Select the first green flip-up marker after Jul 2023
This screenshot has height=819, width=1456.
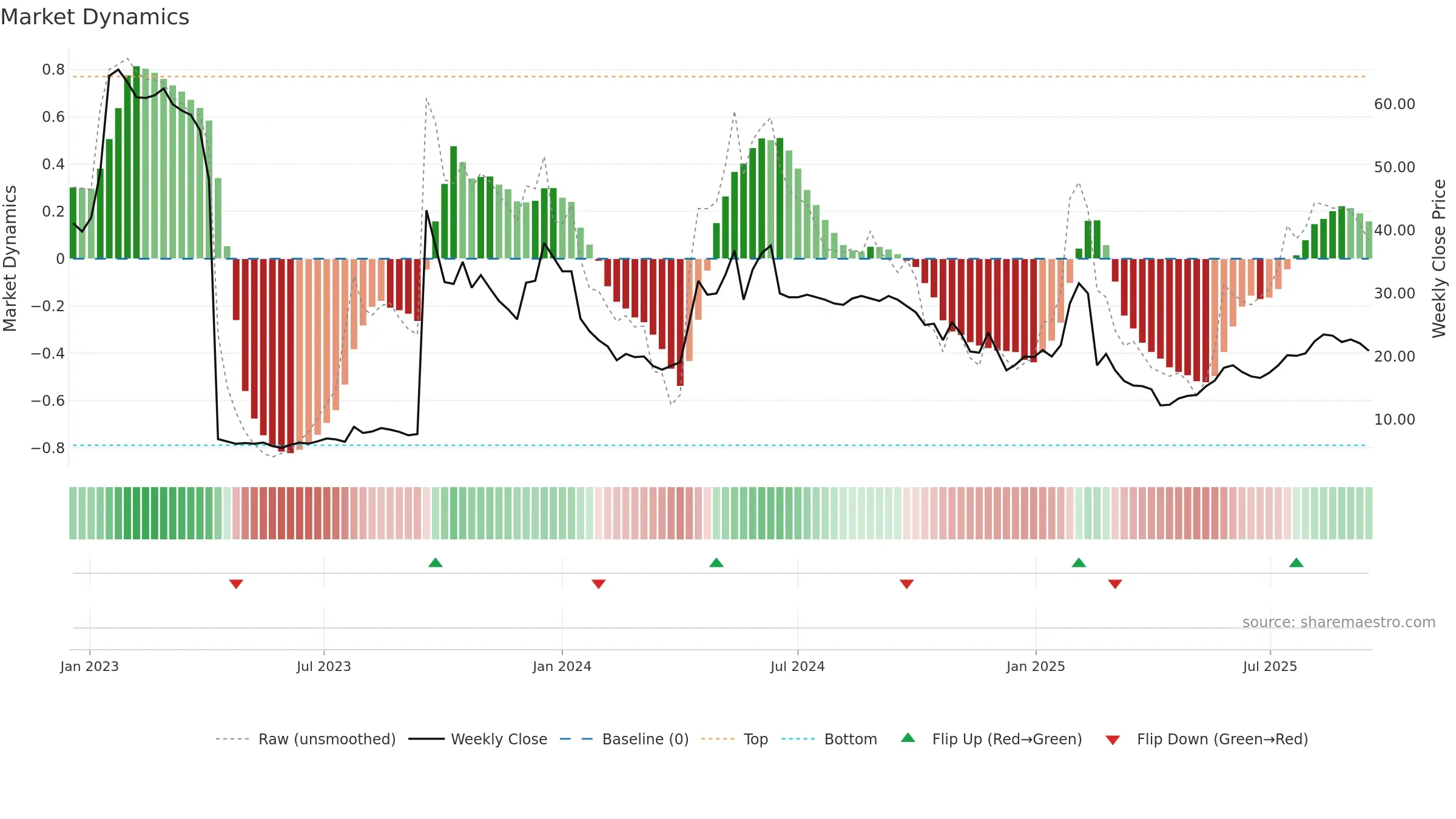[436, 562]
